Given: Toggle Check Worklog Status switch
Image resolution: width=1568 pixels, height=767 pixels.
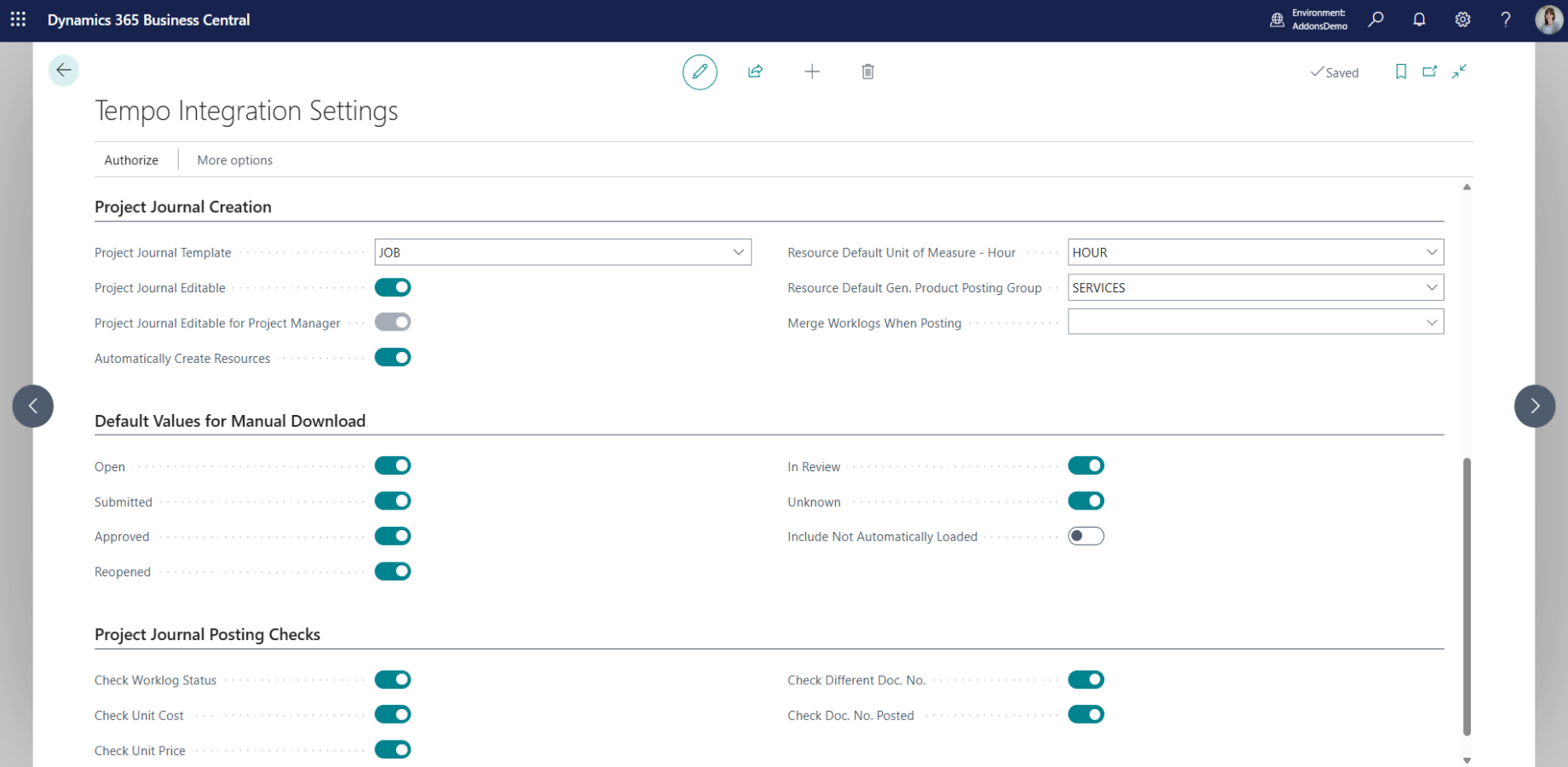Looking at the screenshot, I should point(393,679).
